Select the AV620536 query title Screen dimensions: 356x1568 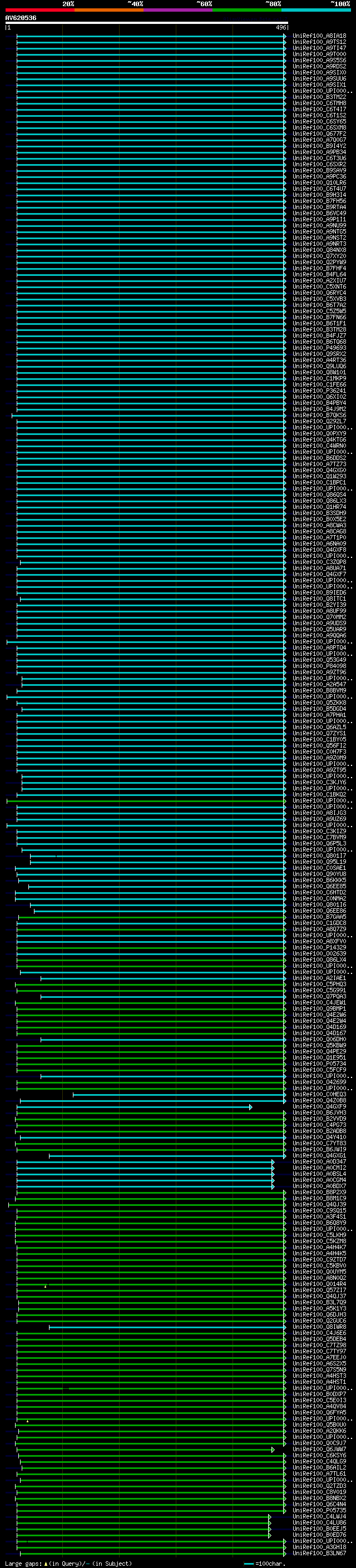coord(21,18)
